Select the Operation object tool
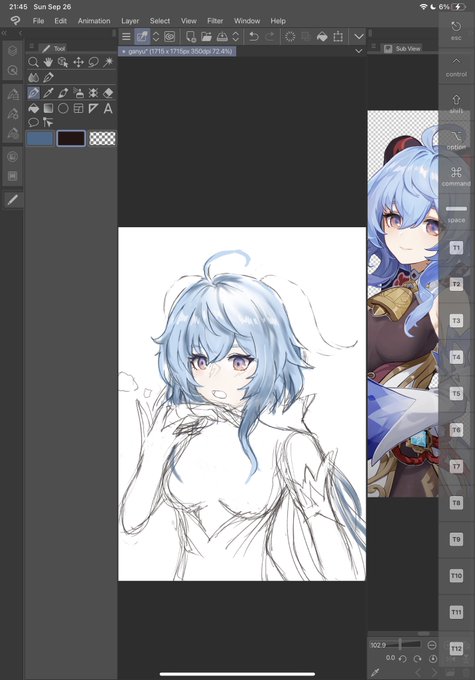 point(63,62)
